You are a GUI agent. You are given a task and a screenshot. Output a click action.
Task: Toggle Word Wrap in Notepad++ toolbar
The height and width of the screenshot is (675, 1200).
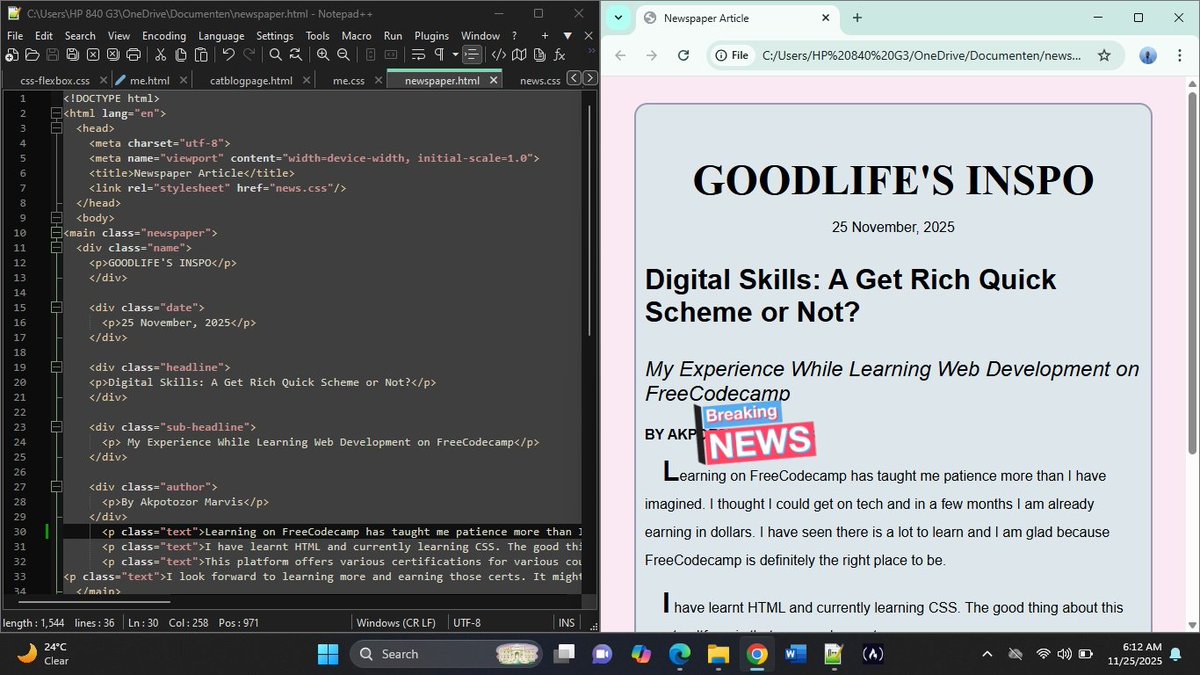click(417, 55)
